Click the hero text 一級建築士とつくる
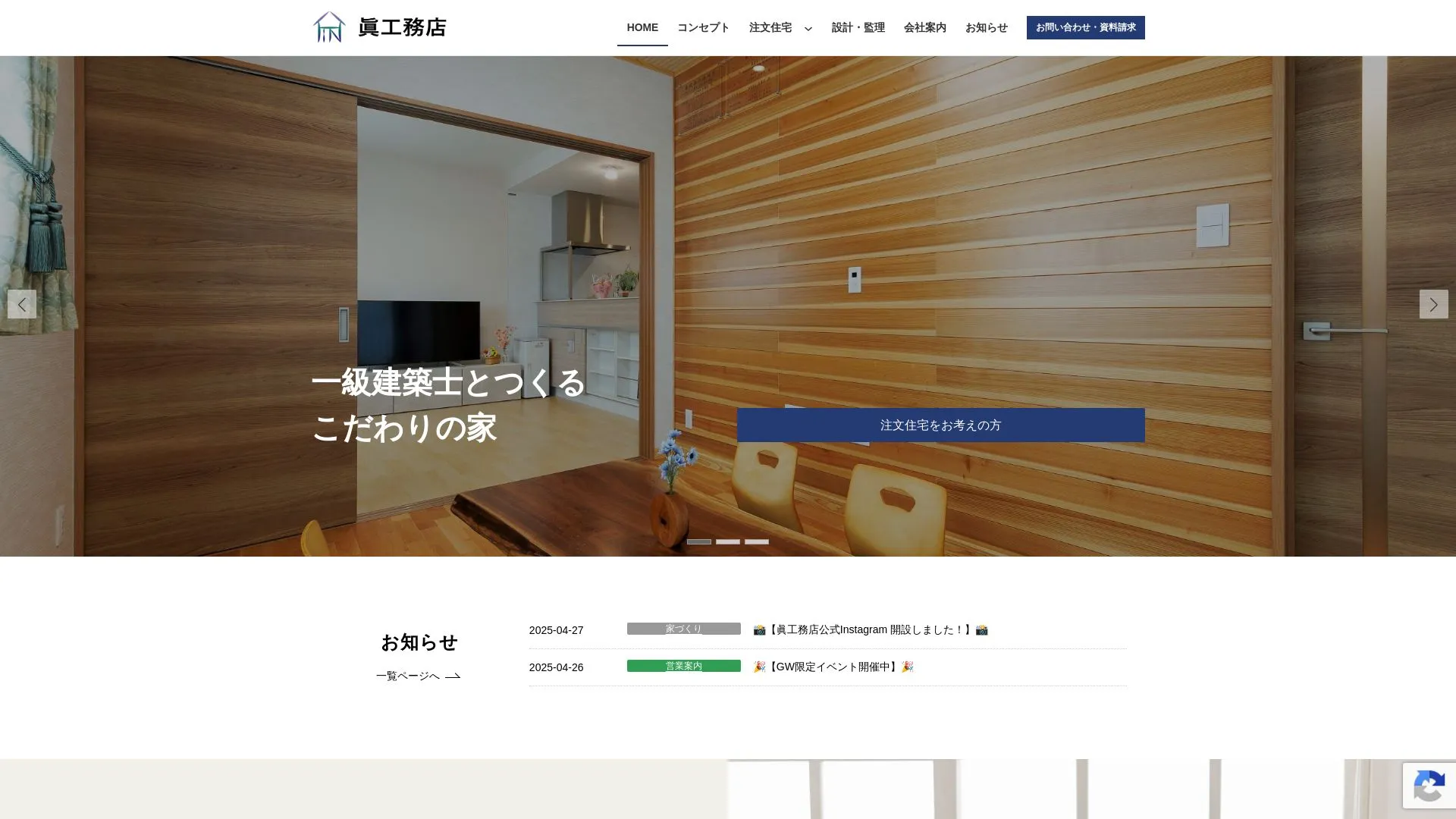Image resolution: width=1456 pixels, height=819 pixels. (448, 382)
